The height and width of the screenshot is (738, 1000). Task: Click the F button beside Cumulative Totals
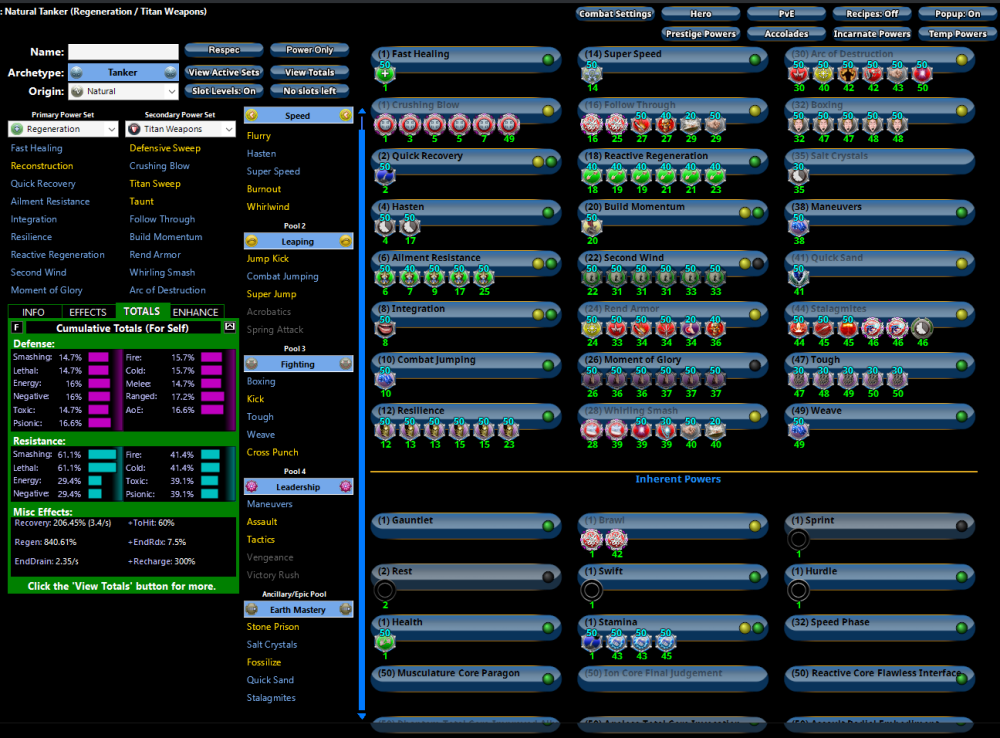tap(17, 327)
